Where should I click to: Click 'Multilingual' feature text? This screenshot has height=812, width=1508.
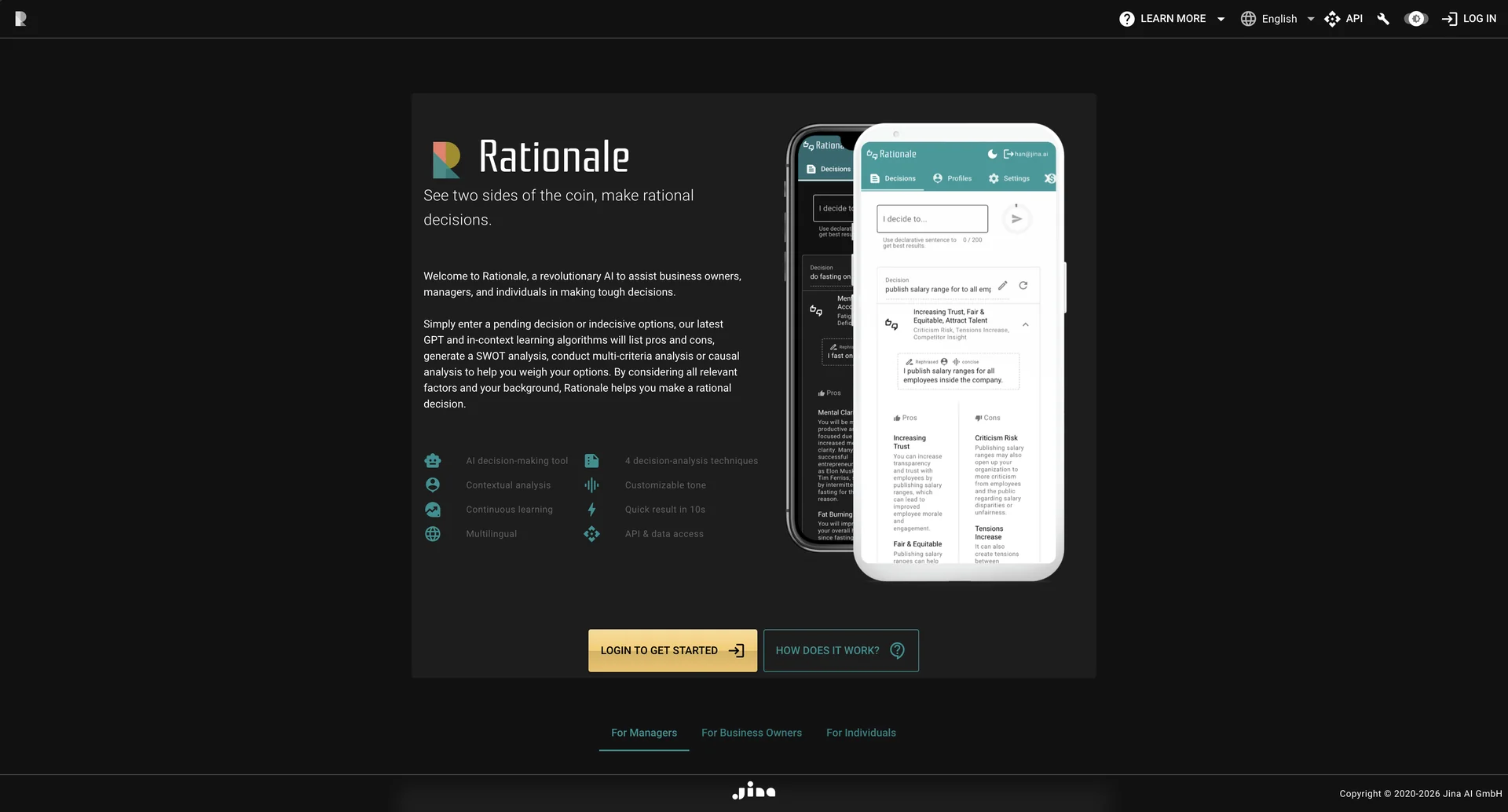pyautogui.click(x=491, y=534)
